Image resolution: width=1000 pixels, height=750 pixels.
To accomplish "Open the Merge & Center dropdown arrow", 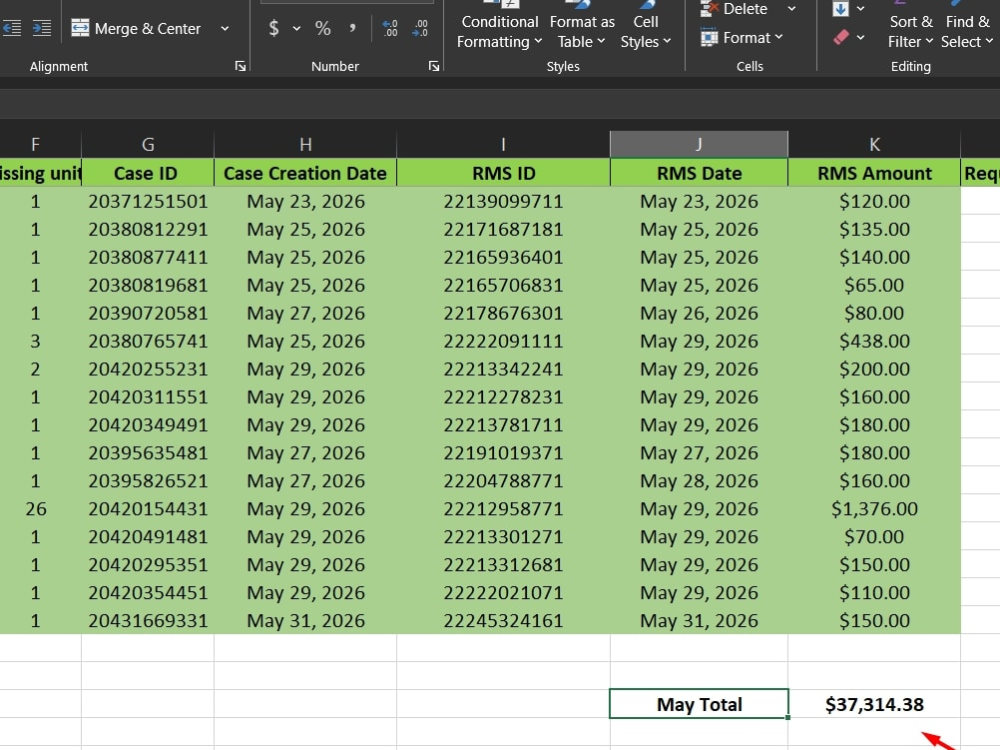I will click(224, 29).
